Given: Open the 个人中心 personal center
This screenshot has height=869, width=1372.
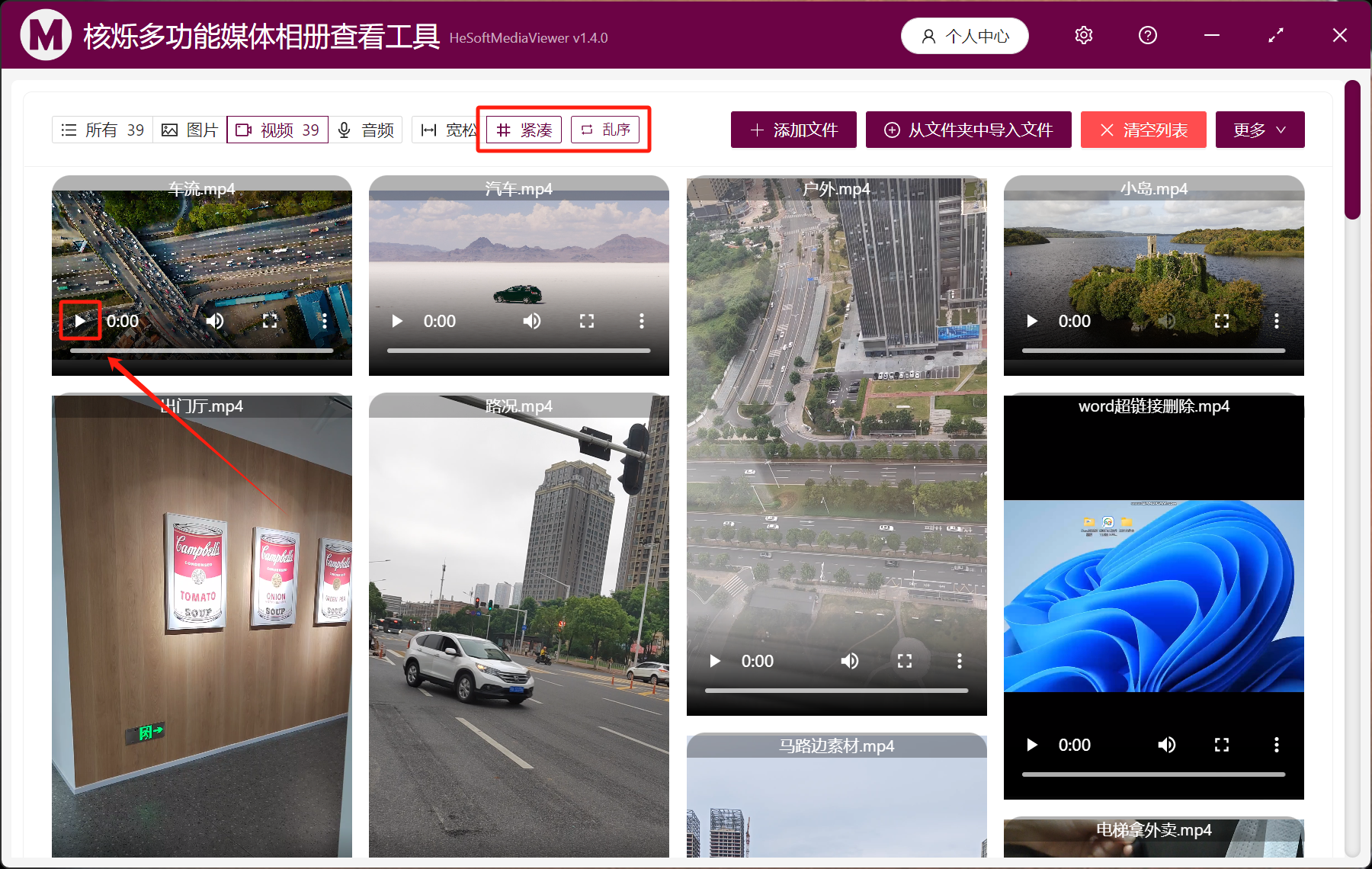Looking at the screenshot, I should tap(964, 35).
